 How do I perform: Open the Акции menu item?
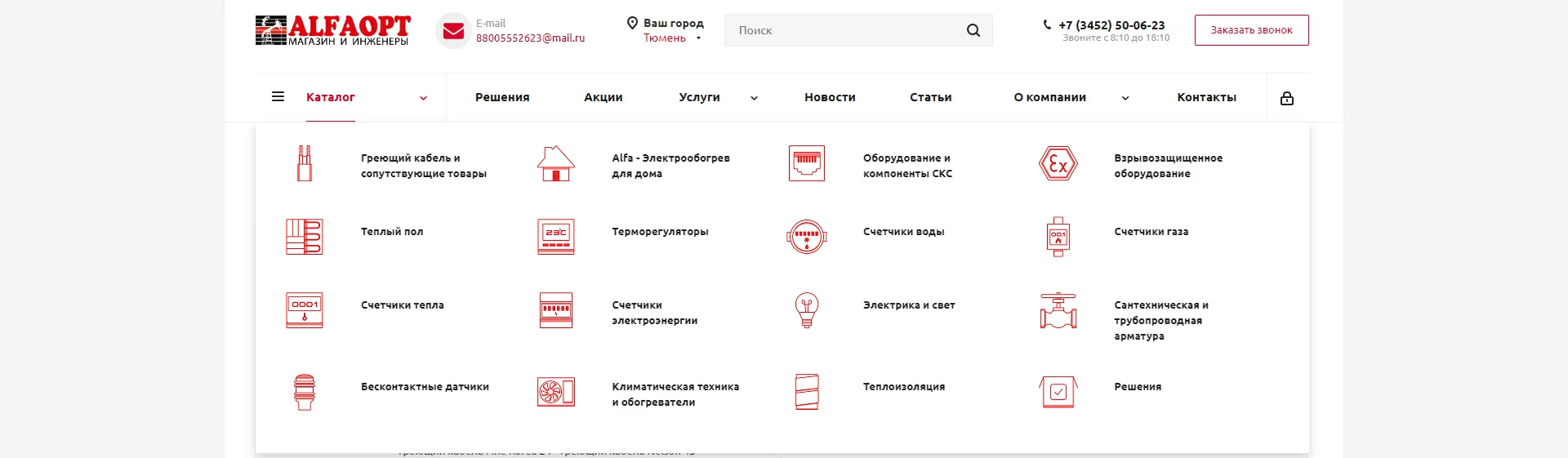[x=603, y=97]
